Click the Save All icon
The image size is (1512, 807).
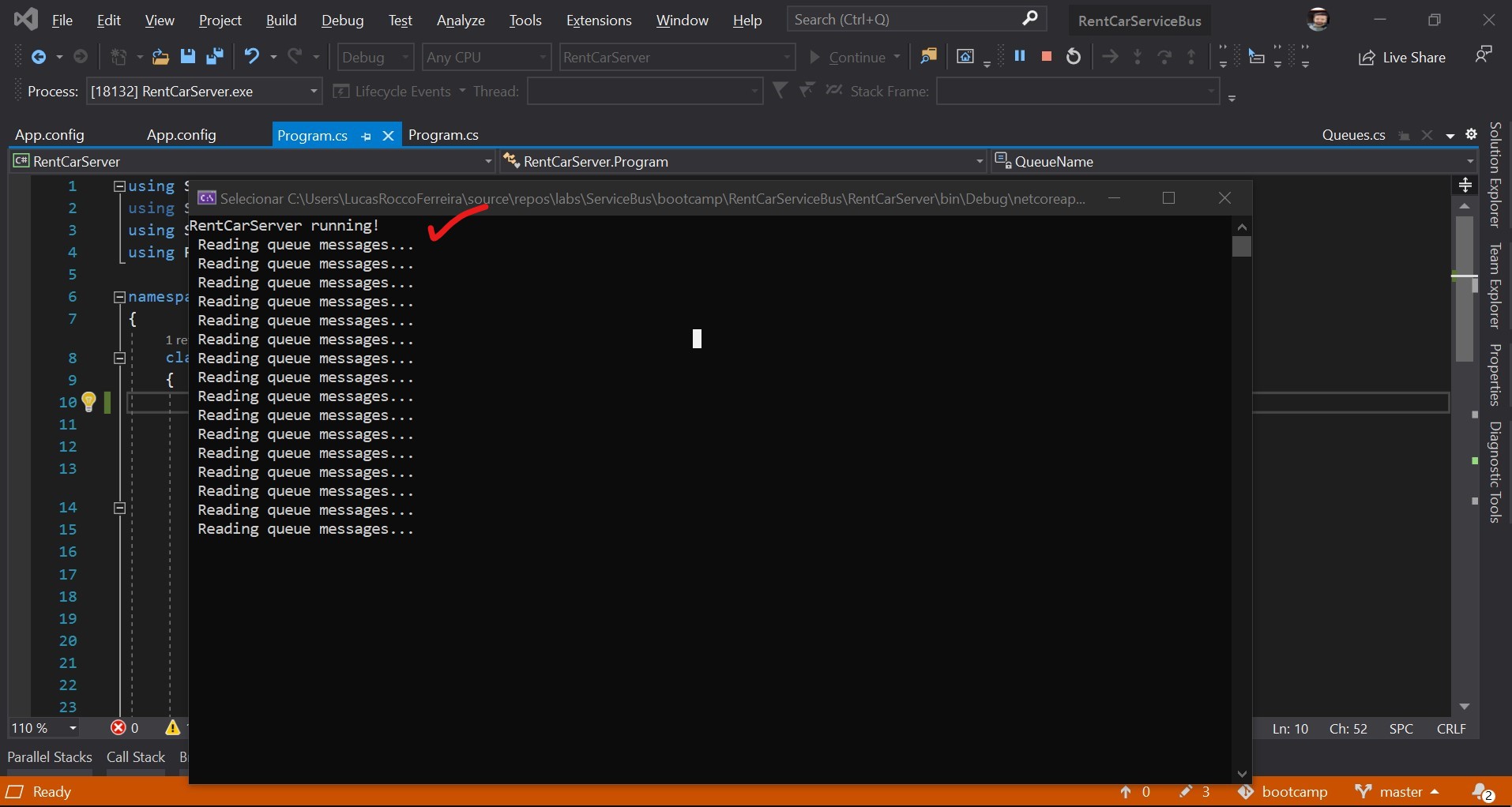coord(215,57)
